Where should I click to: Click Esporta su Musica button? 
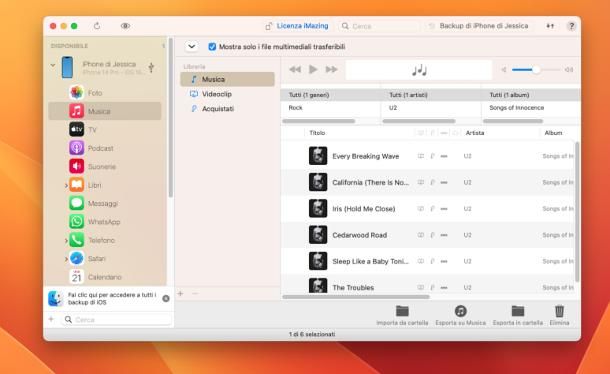[x=460, y=315]
